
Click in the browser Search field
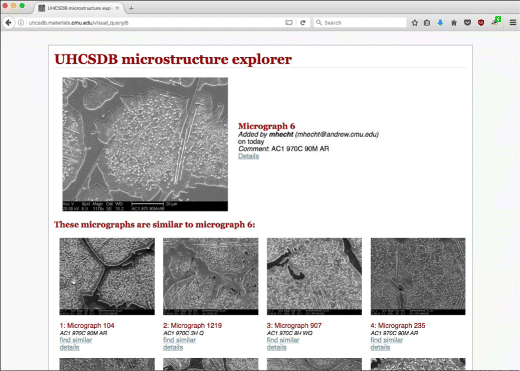click(x=360, y=23)
